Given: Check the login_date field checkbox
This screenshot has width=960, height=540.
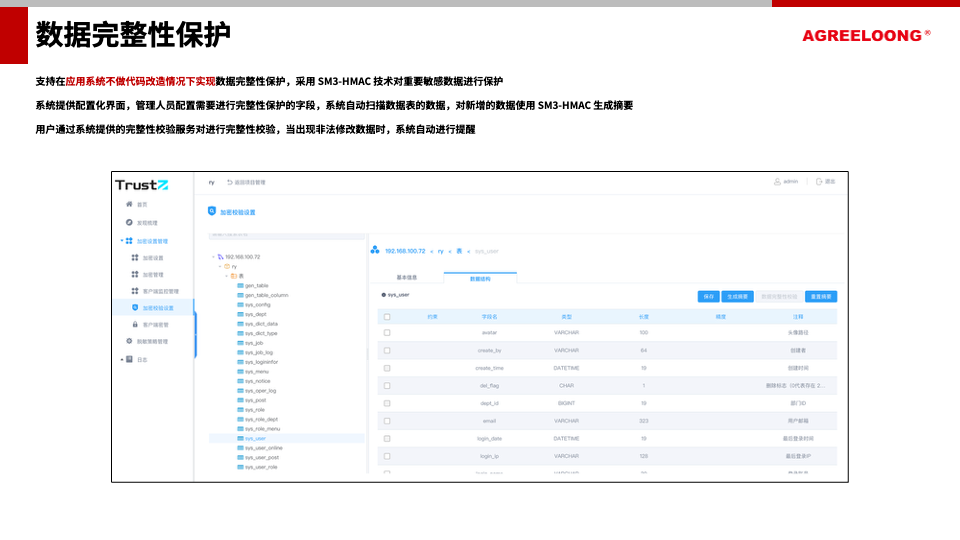Looking at the screenshot, I should coord(387,438).
